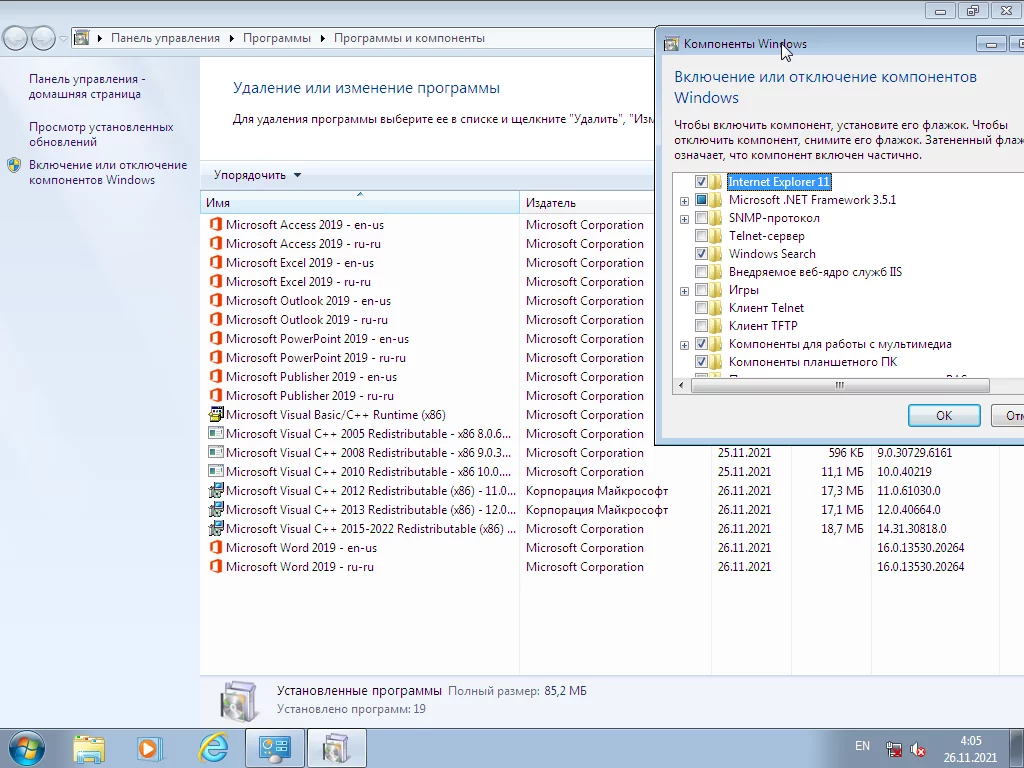
Task: Click the Microsoft Word 2019 ru-ru icon
Action: pos(216,566)
